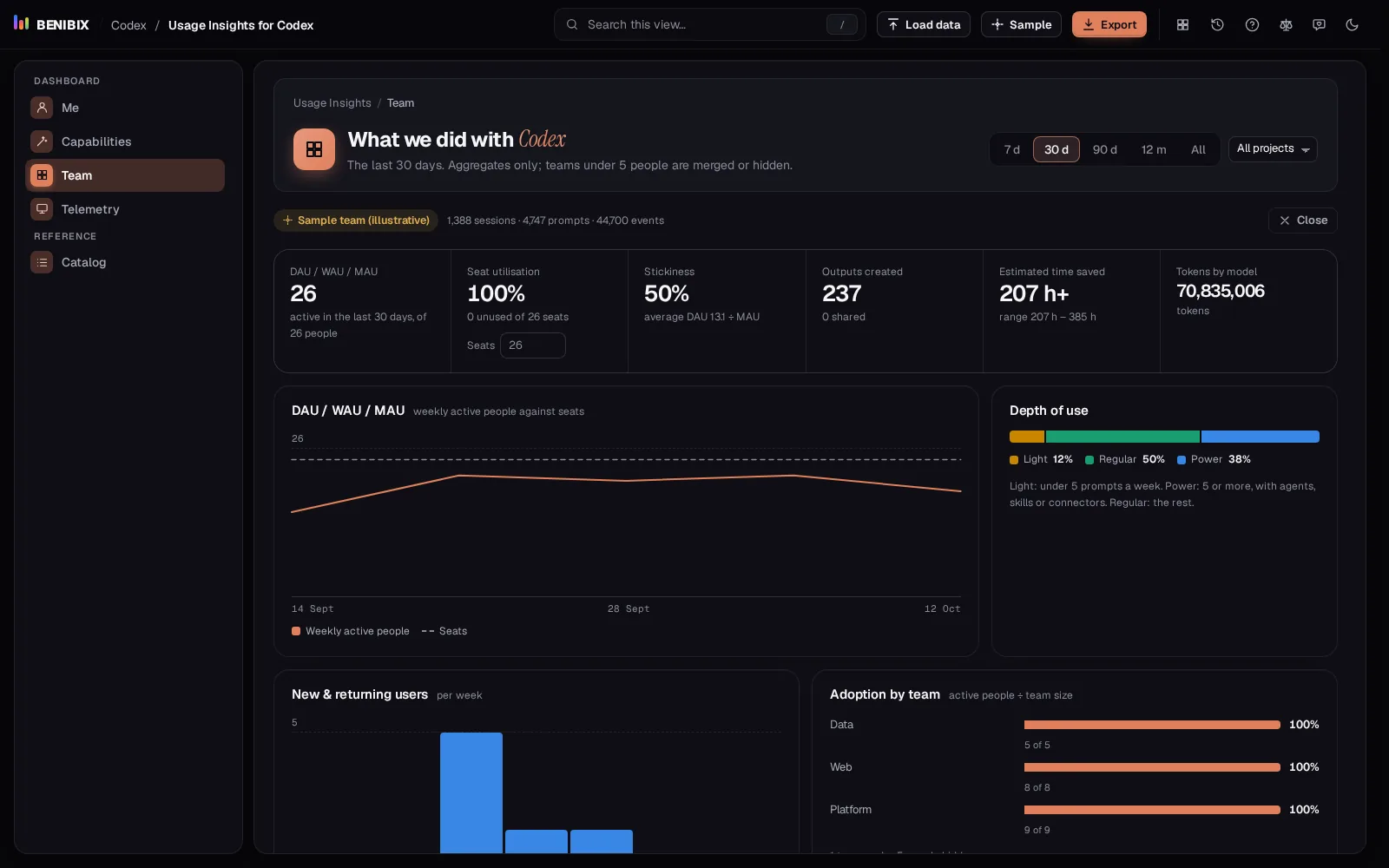Click the Tokens by model value 70,835,006
The width and height of the screenshot is (1389, 868).
coord(1220,291)
